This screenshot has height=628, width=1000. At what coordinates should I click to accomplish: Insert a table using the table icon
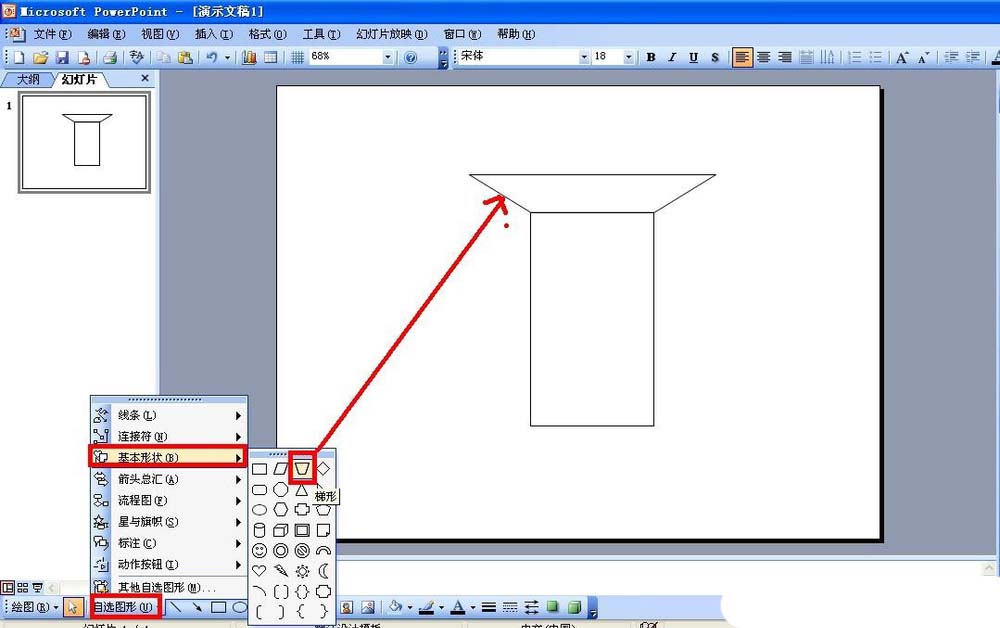click(x=271, y=57)
